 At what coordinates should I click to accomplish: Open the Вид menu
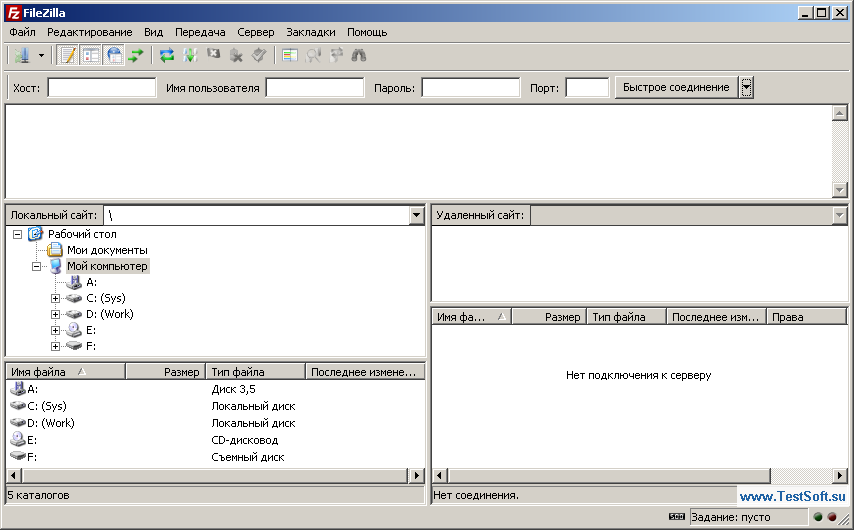154,32
